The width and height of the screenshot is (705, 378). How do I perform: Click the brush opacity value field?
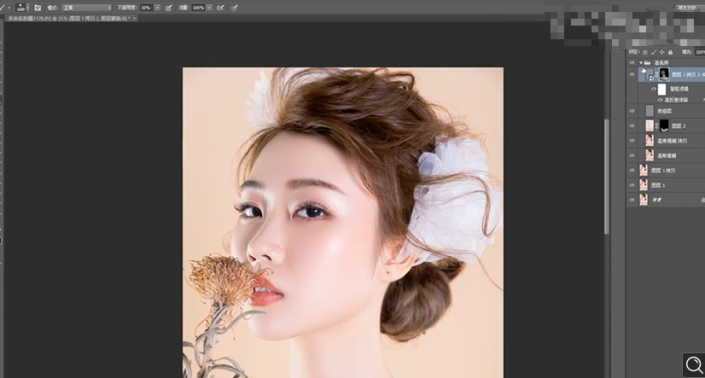pos(146,8)
